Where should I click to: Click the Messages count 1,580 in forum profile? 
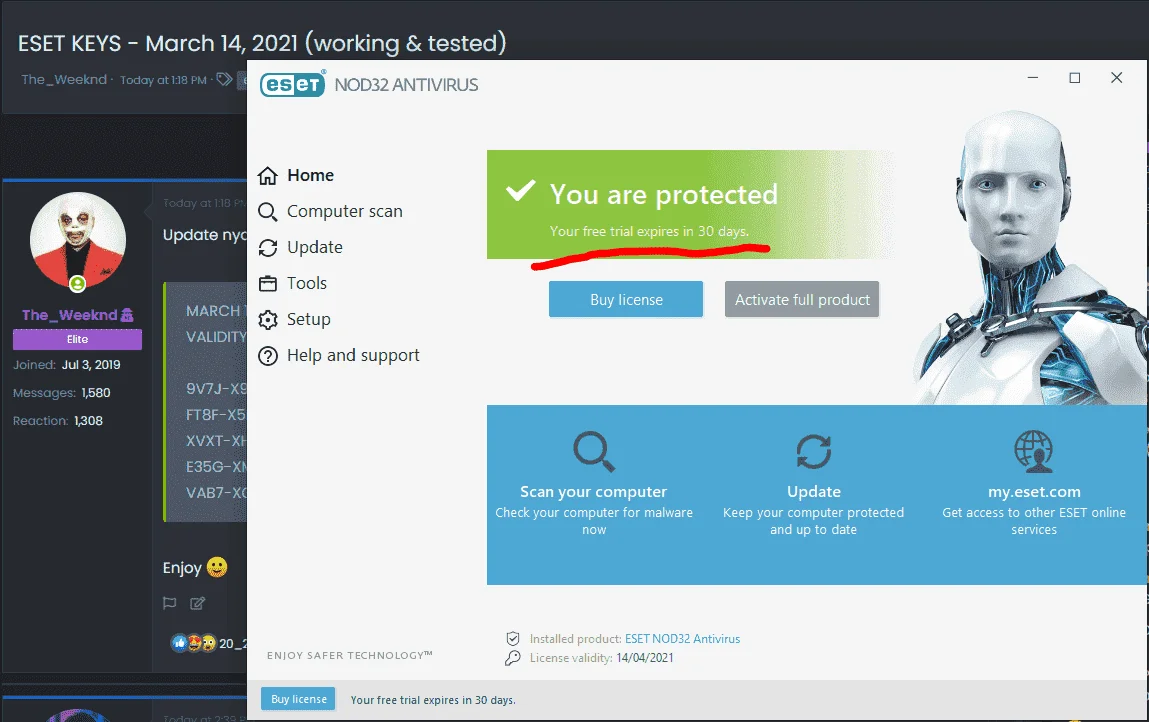point(96,393)
